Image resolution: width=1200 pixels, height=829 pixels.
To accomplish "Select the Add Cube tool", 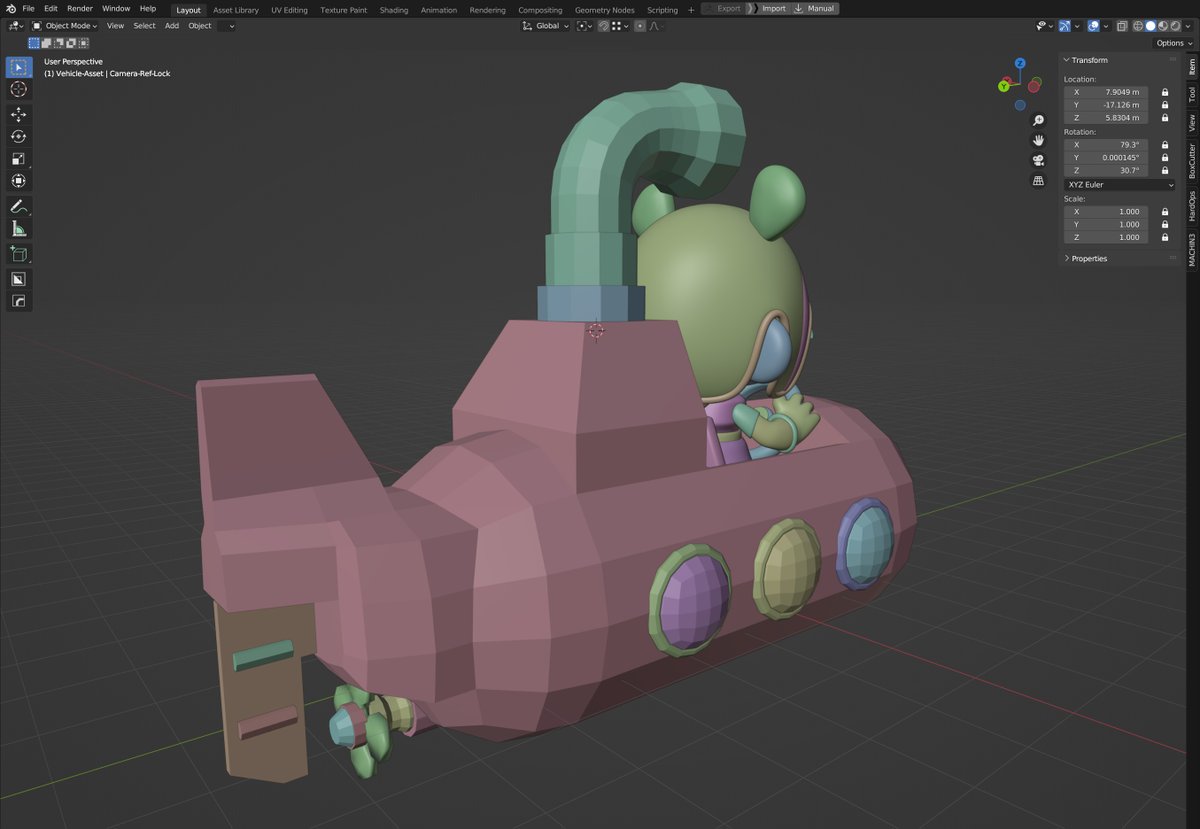I will [18, 254].
